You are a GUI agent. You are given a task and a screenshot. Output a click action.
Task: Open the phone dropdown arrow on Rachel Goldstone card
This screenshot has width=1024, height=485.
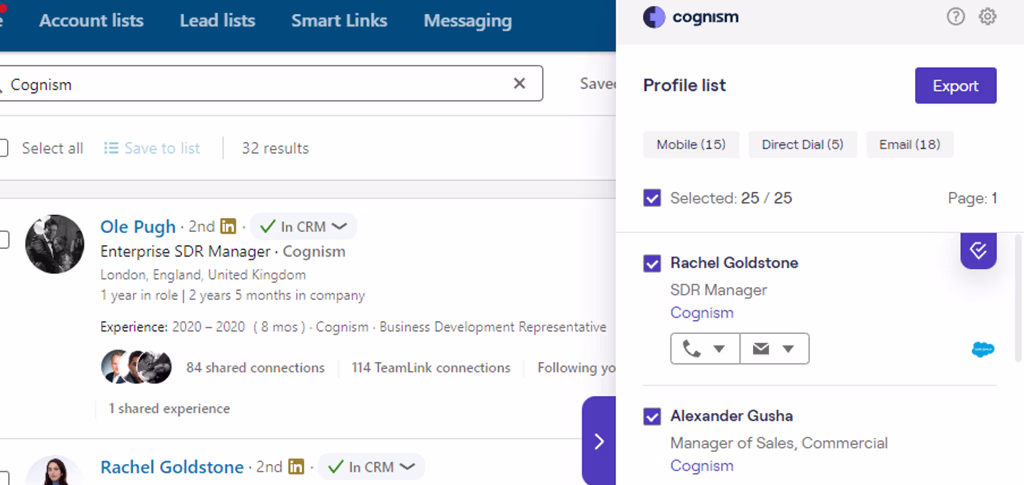coord(719,349)
